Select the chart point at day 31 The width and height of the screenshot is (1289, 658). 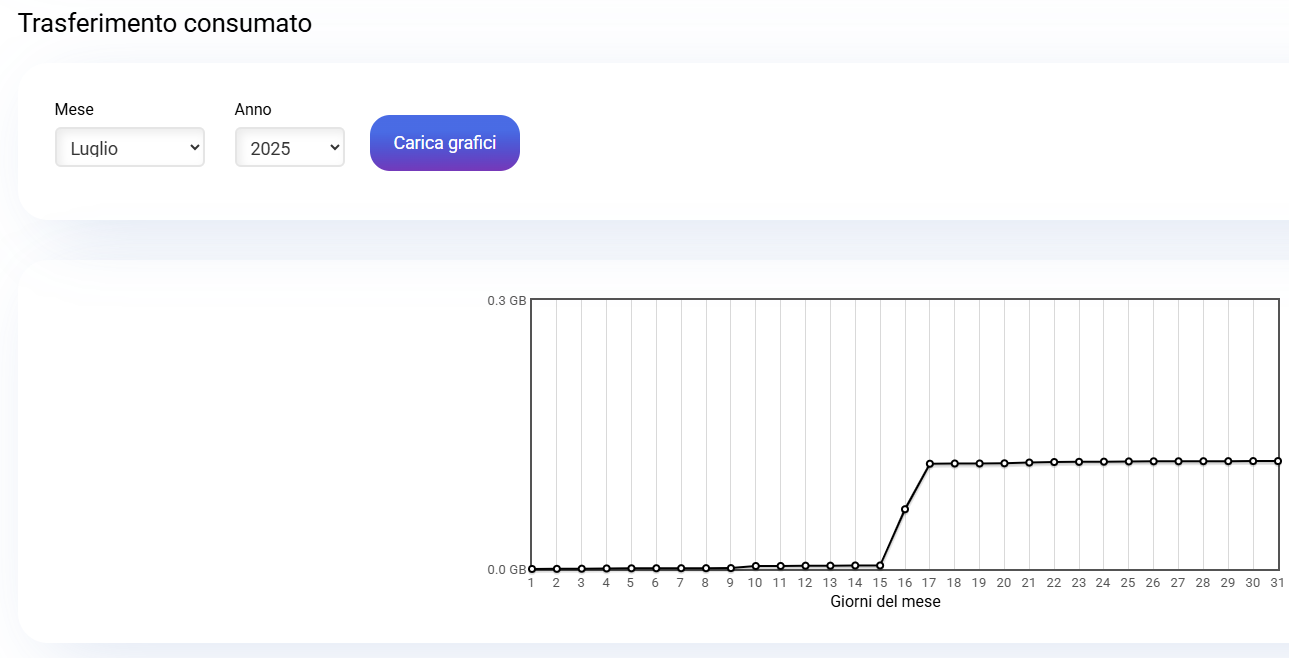click(1278, 461)
